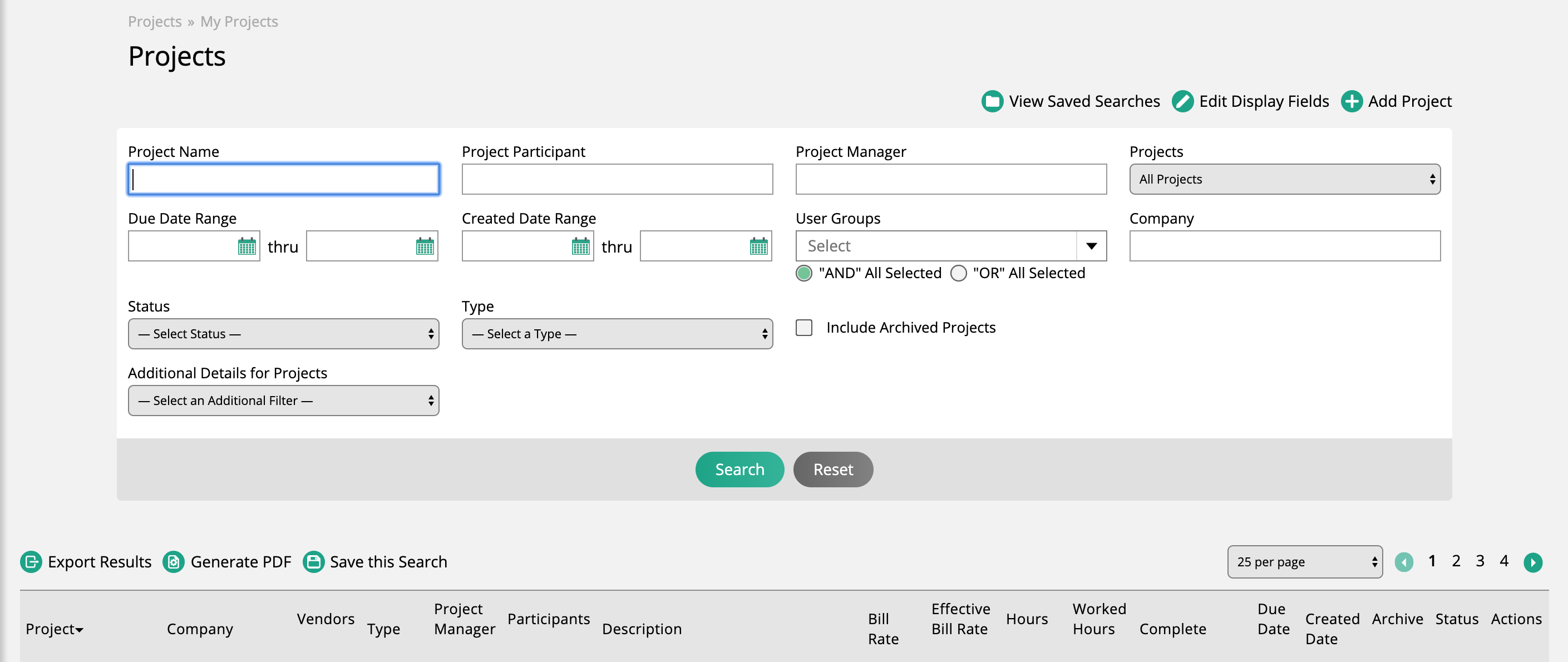Screen dimensions: 1568x662
Task: Click the Effective Bill Rate column header
Action: pos(960,619)
